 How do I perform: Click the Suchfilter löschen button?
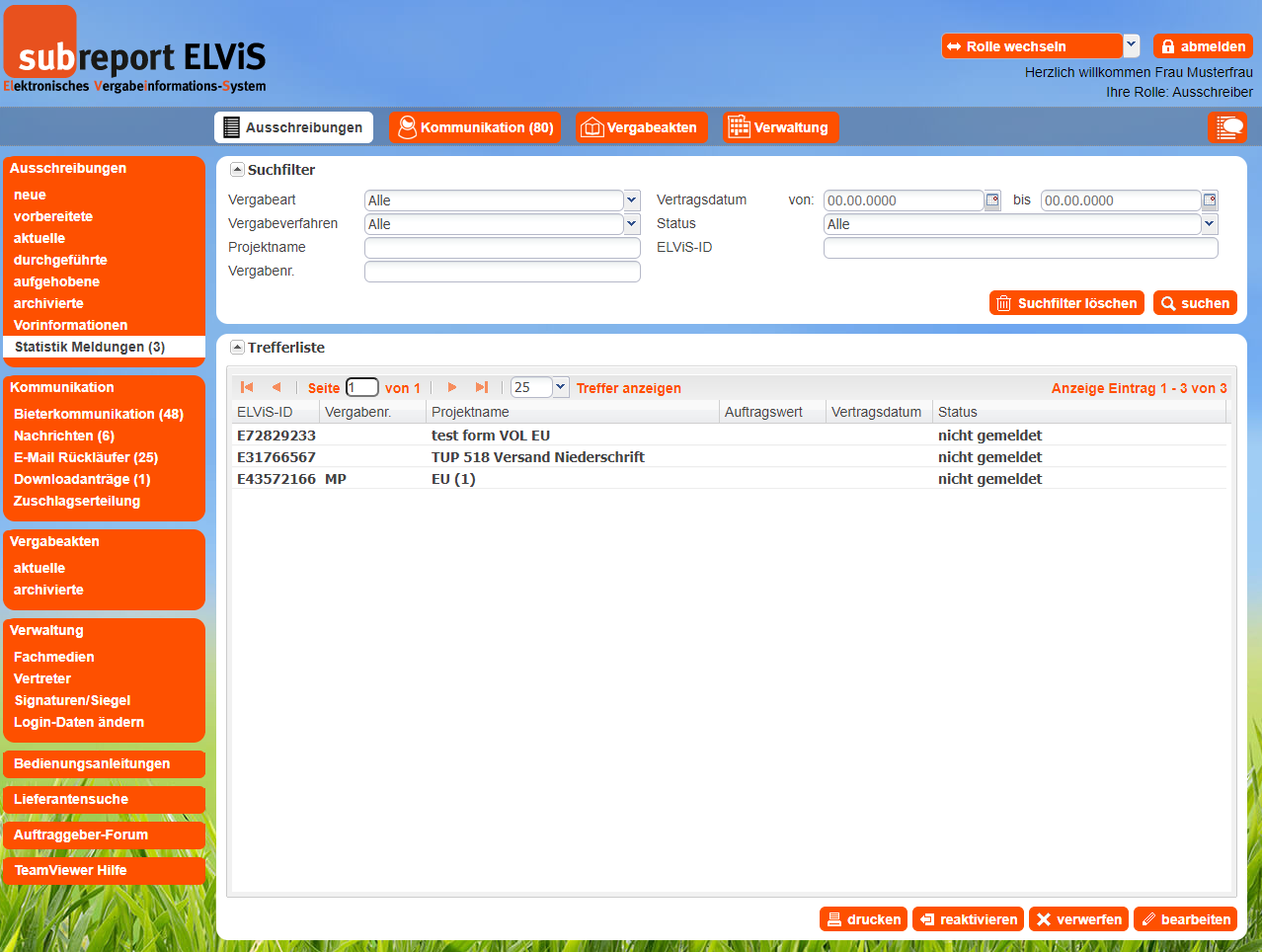1066,303
